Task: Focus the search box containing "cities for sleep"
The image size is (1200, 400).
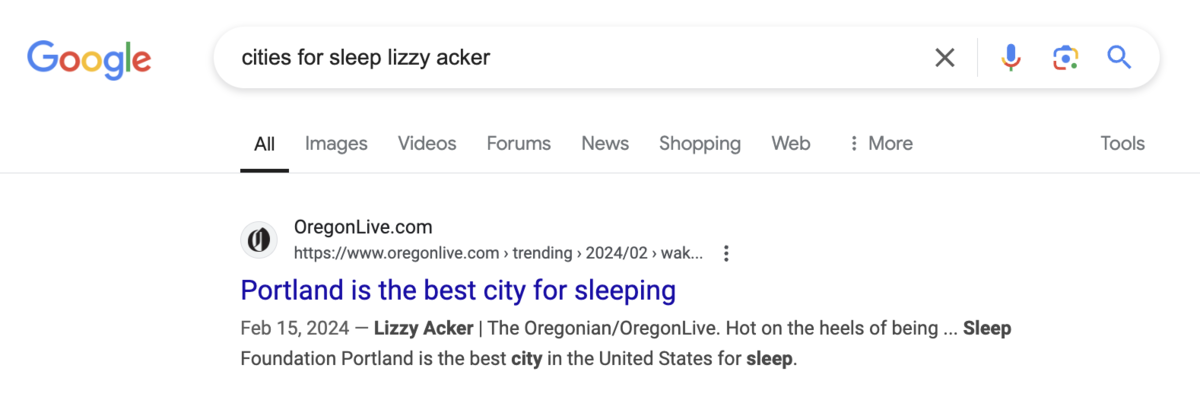Action: [580, 58]
